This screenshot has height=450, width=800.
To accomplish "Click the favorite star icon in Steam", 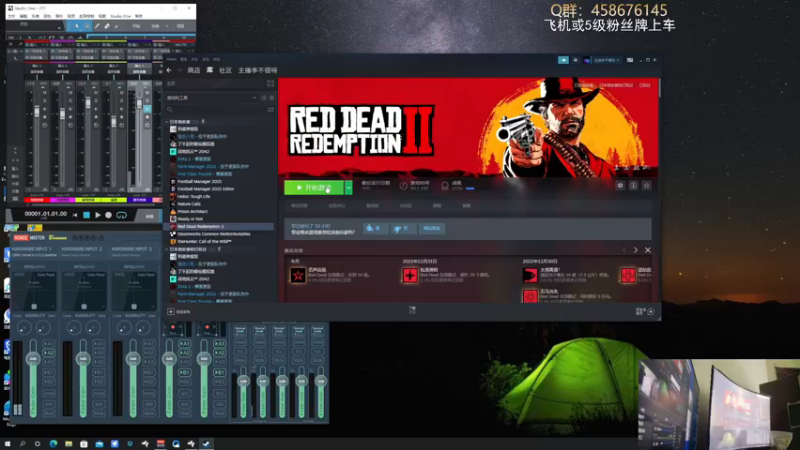I will pyautogui.click(x=646, y=186).
